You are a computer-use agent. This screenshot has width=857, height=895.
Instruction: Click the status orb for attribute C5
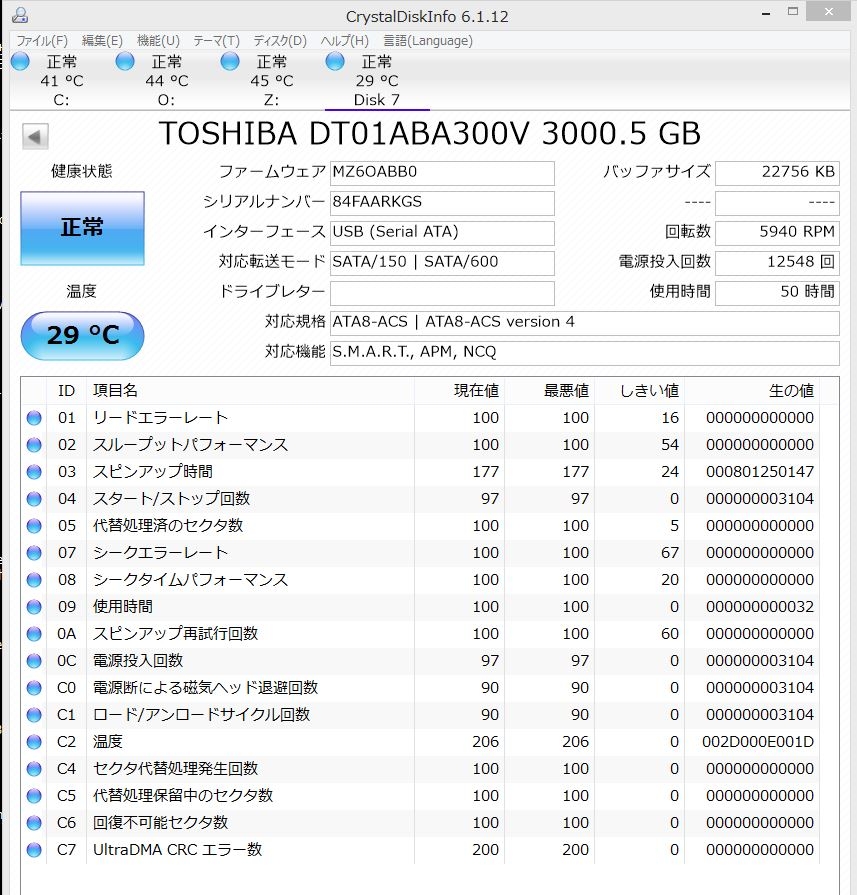(x=34, y=796)
